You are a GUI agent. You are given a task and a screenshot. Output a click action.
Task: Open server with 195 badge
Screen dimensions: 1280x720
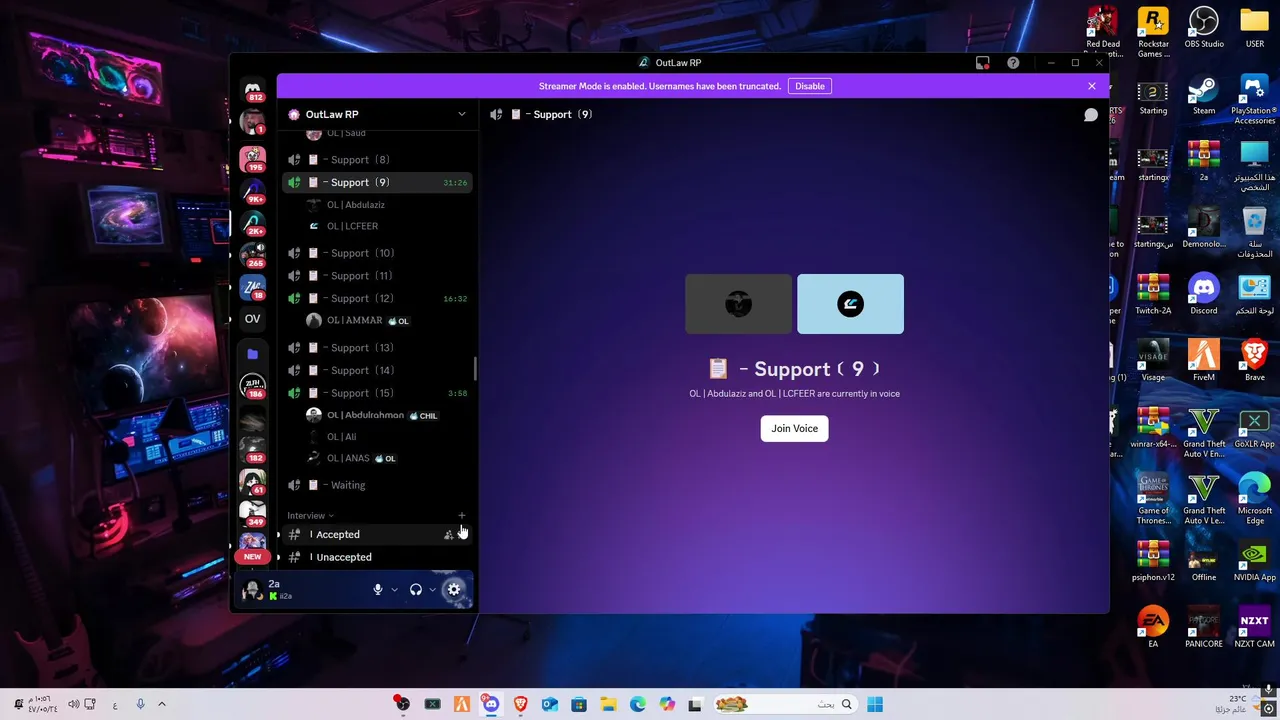pyautogui.click(x=253, y=158)
